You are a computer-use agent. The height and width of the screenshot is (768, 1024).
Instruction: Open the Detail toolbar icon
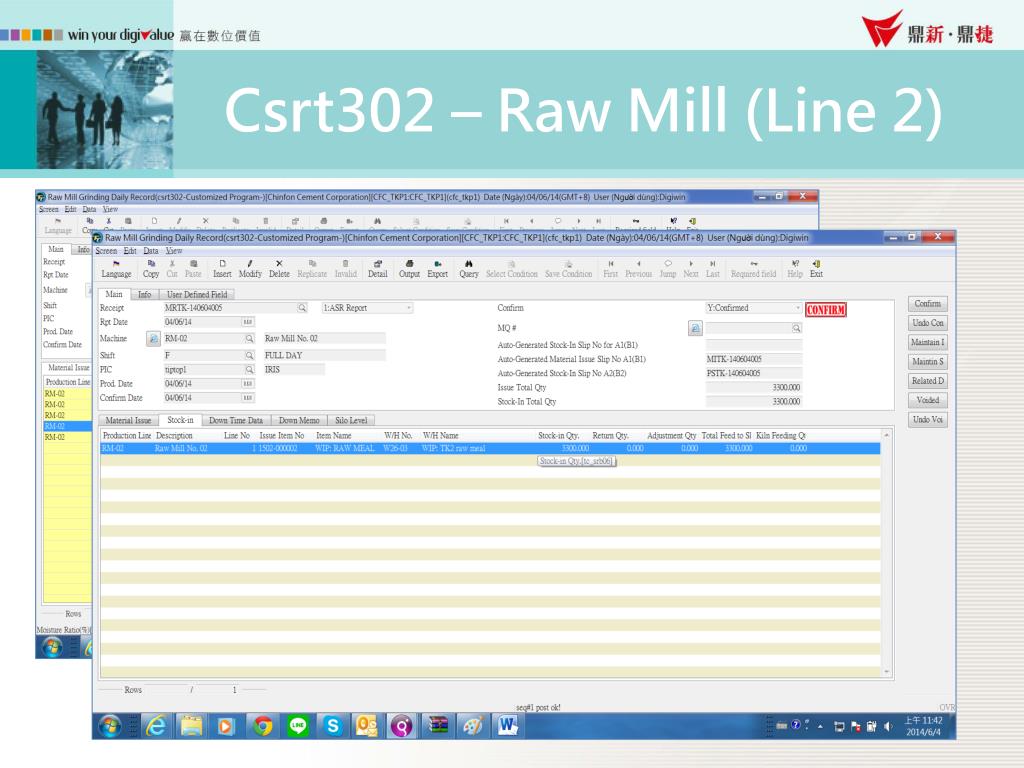point(377,264)
